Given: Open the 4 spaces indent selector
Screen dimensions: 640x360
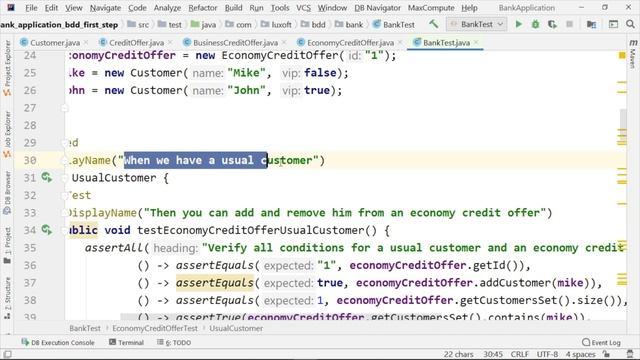Looking at the screenshot, I should (x=580, y=354).
